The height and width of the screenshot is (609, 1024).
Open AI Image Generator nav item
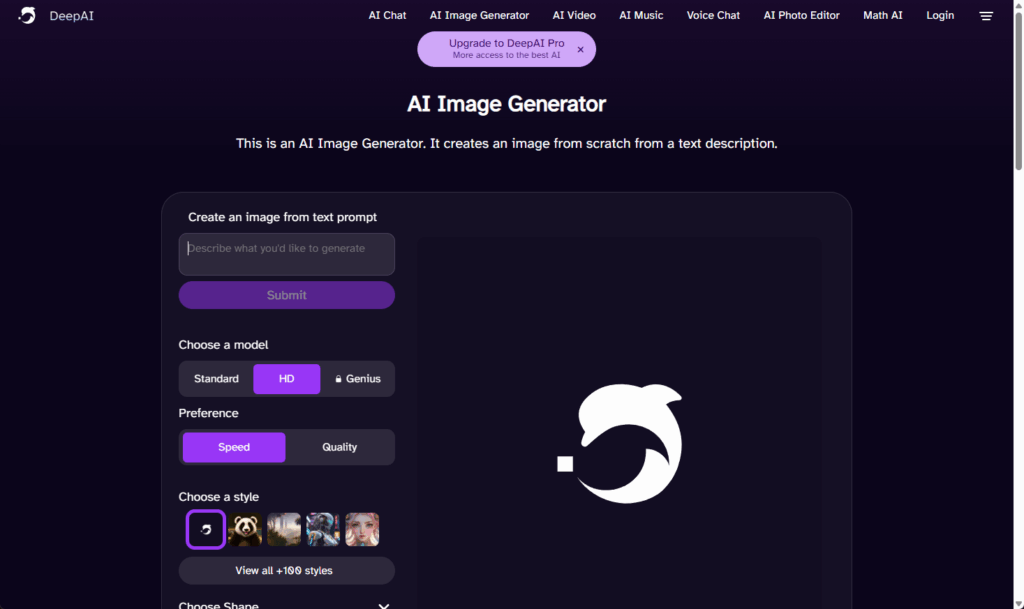(x=479, y=15)
